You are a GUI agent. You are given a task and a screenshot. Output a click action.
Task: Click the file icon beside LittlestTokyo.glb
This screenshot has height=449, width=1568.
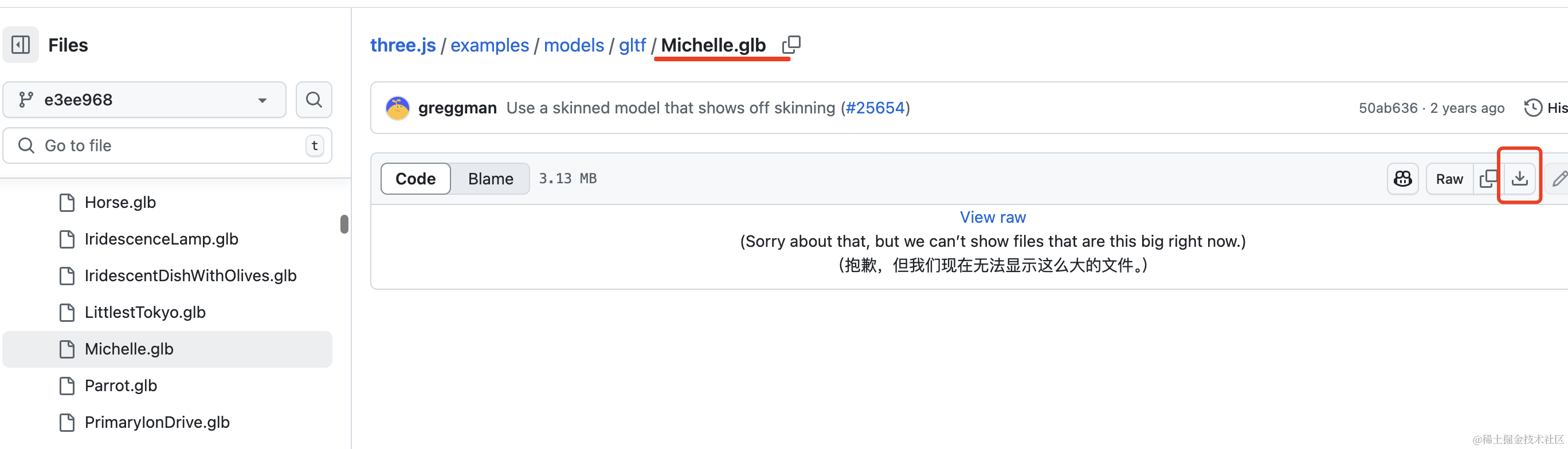[67, 312]
